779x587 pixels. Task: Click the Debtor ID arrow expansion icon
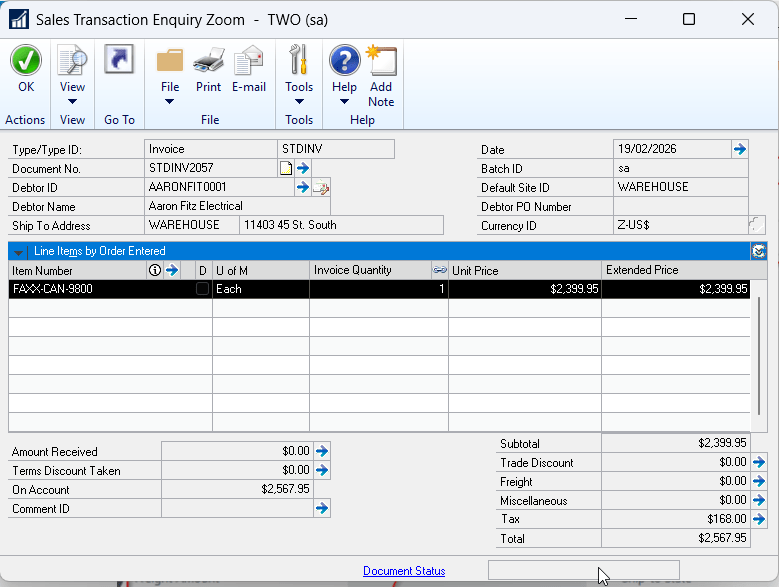pos(303,187)
